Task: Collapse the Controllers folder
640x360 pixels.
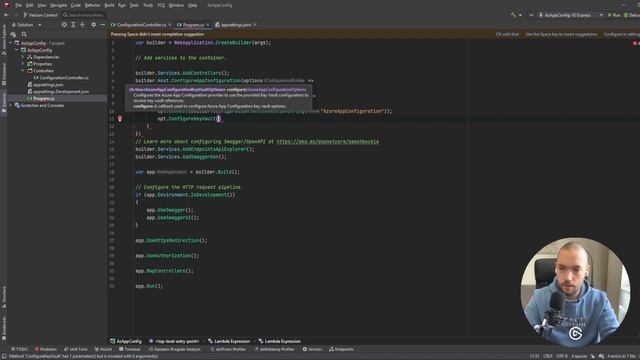Action: pyautogui.click(x=23, y=71)
